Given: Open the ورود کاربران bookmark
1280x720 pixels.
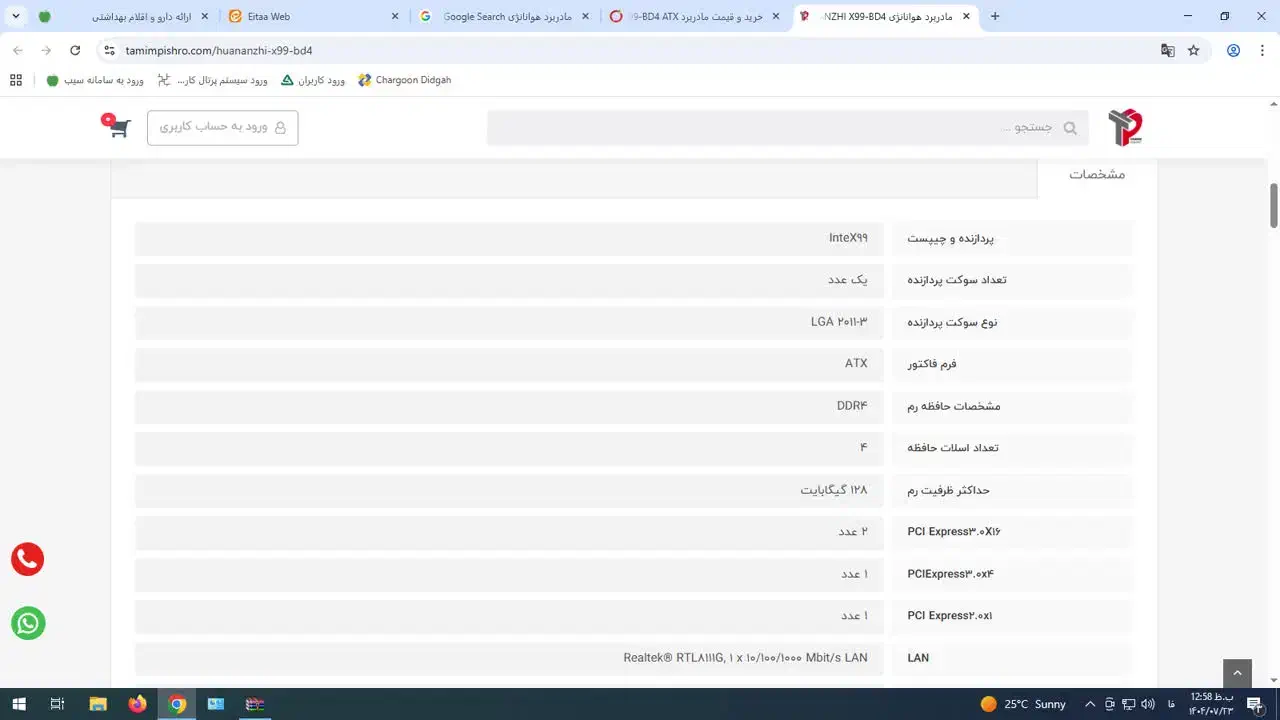Looking at the screenshot, I should [312, 80].
